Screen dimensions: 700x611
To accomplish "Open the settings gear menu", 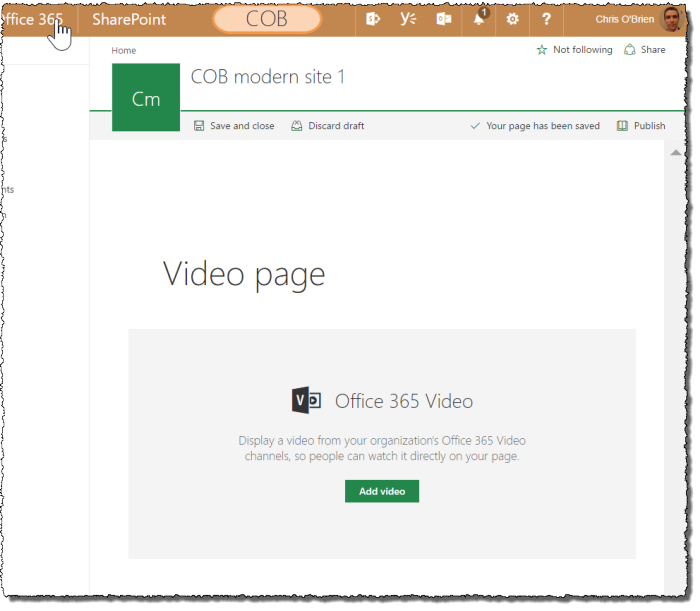I will click(512, 19).
